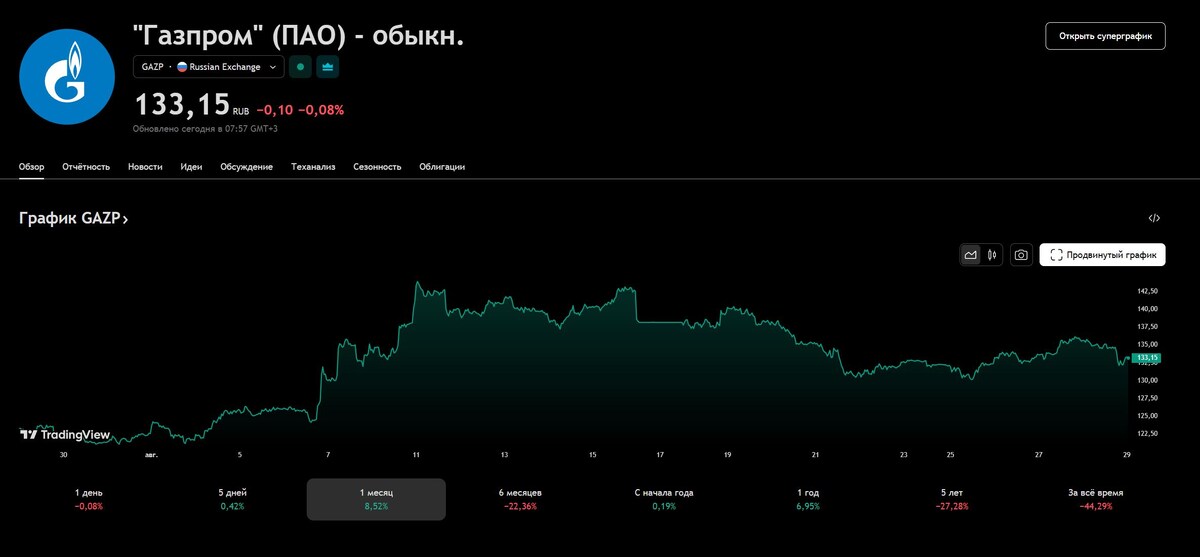The image size is (1200, 557).
Task: Click the price change −0,10 −0,08% text
Action: (300, 110)
